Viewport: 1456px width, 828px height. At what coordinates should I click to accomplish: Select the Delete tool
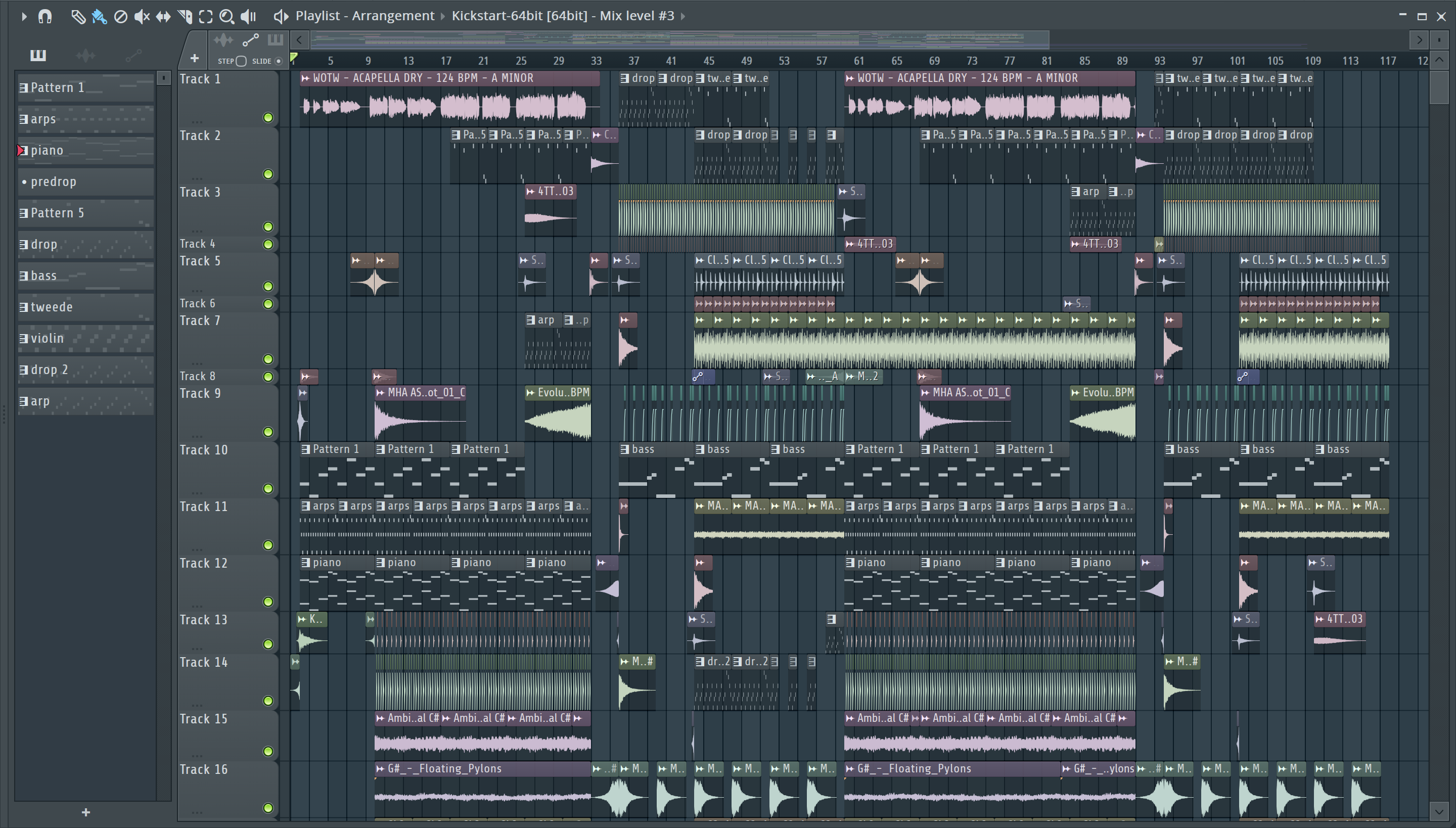coord(120,17)
